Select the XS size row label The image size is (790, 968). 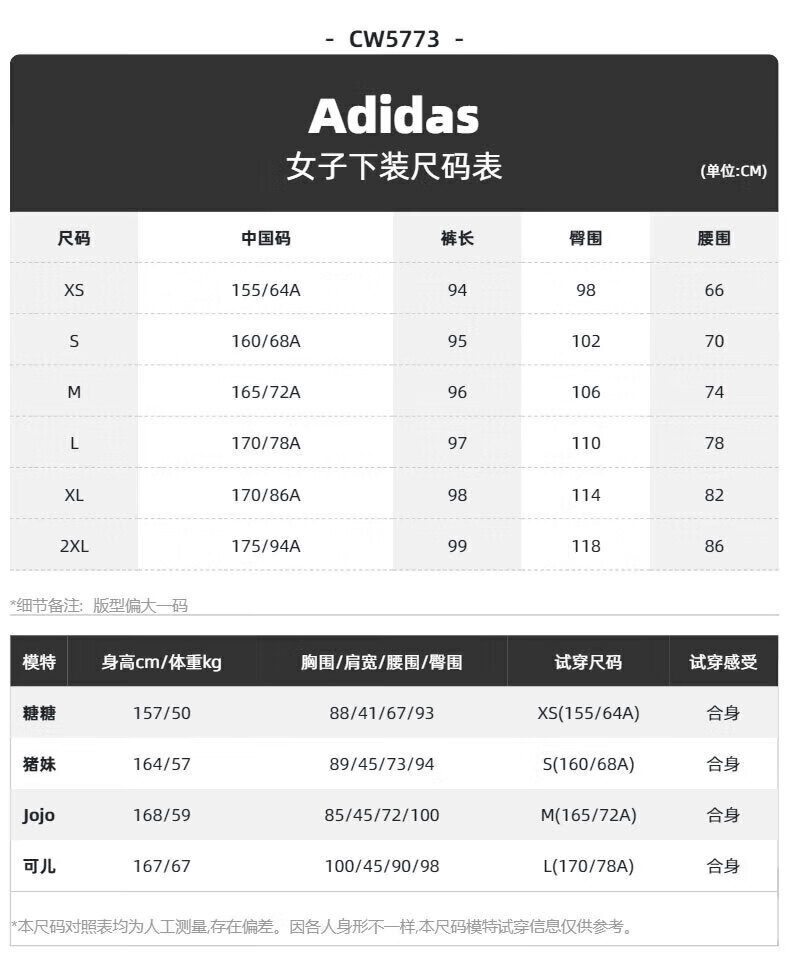tap(74, 290)
